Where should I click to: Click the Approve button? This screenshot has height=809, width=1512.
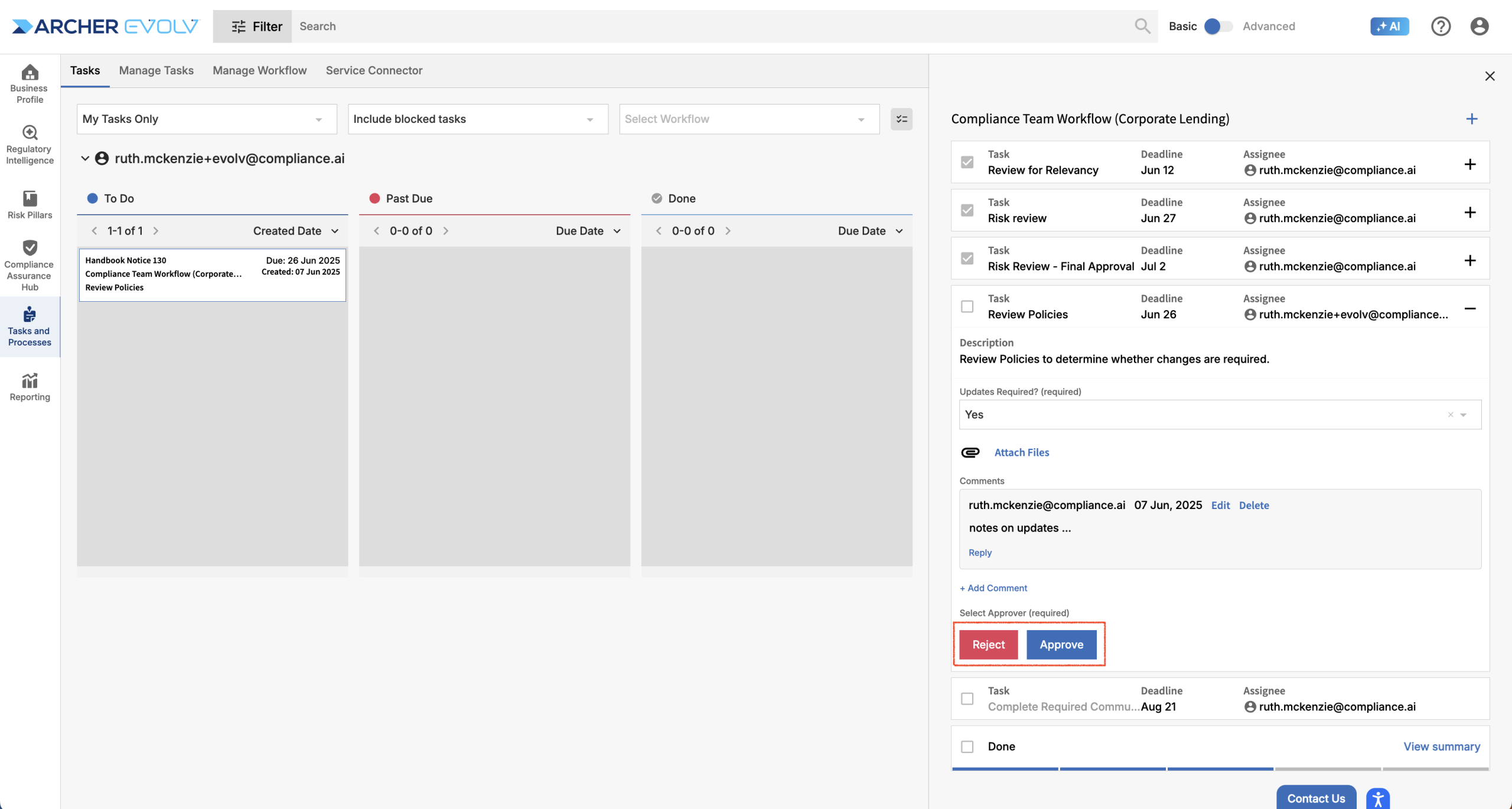pos(1061,644)
